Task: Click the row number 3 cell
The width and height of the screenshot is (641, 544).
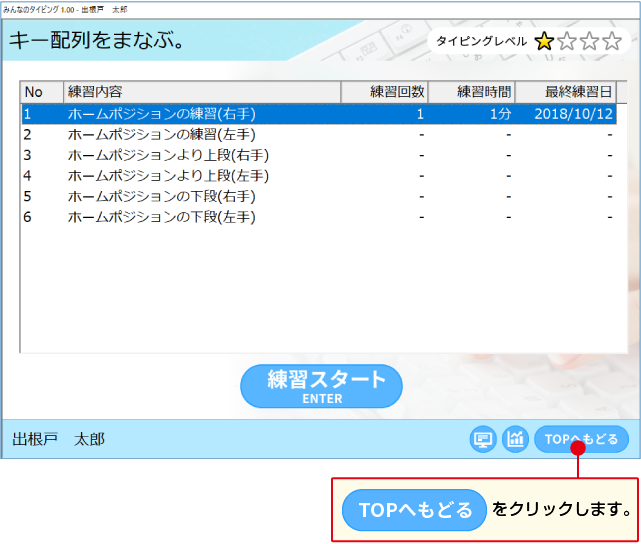Action: pyautogui.click(x=27, y=155)
